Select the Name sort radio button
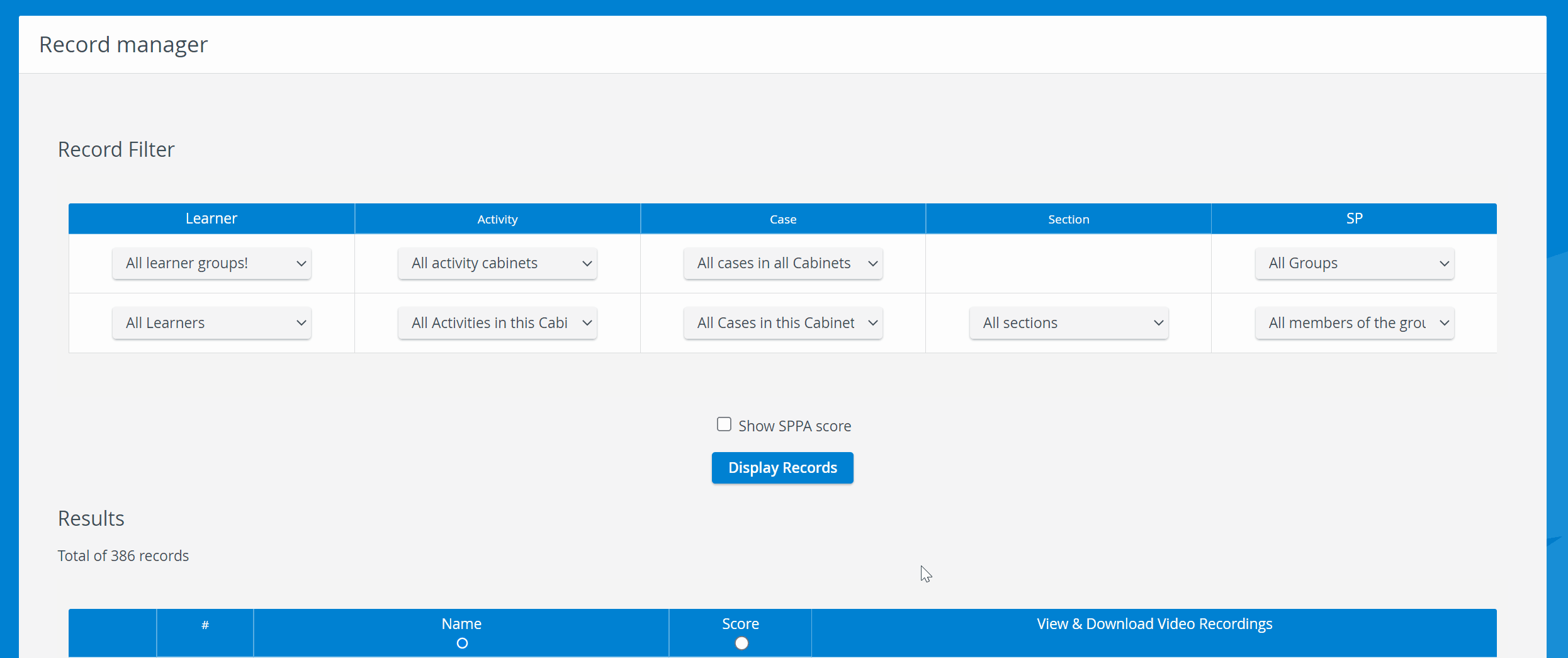 coord(462,643)
